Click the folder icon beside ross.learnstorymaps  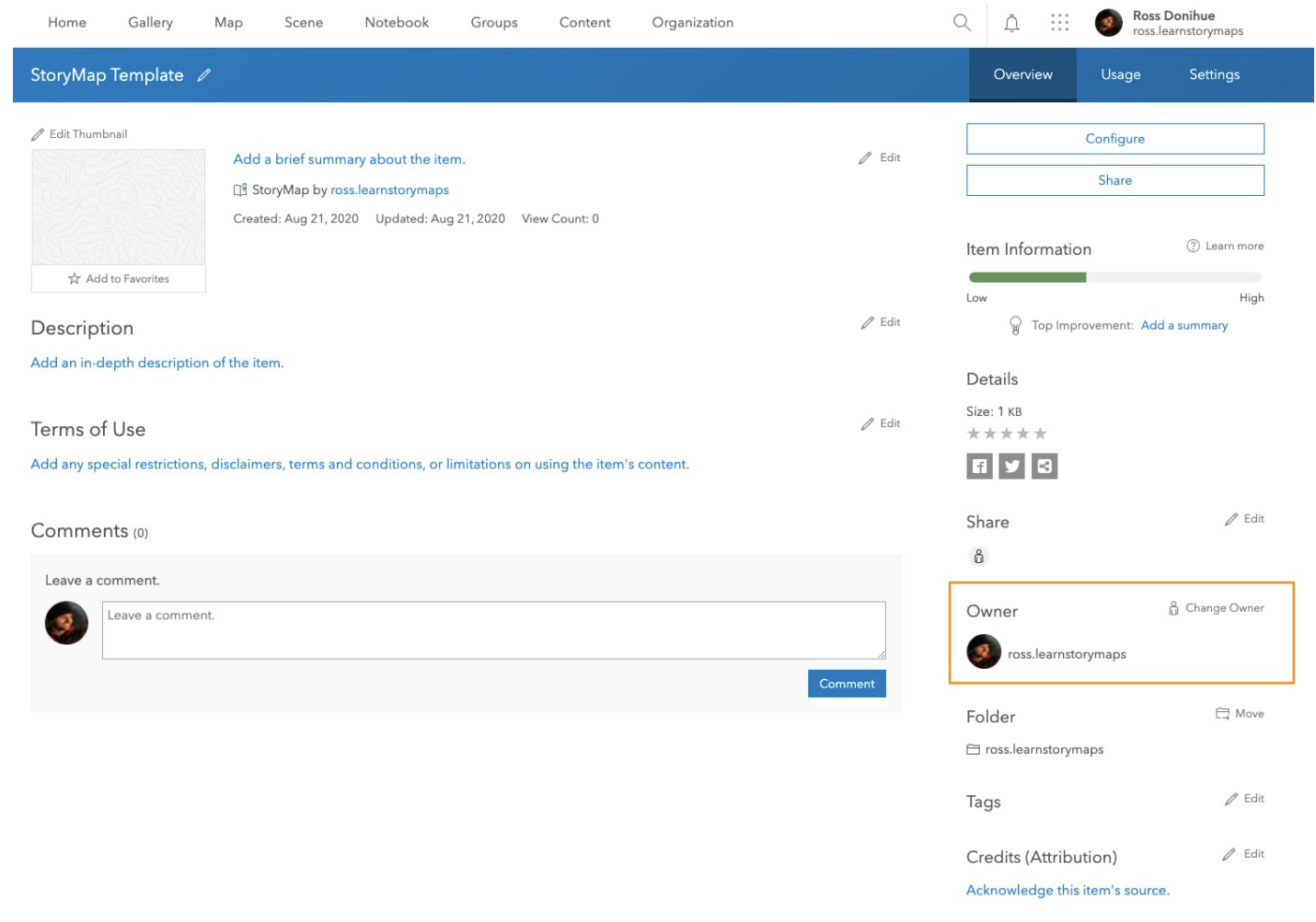coord(973,750)
